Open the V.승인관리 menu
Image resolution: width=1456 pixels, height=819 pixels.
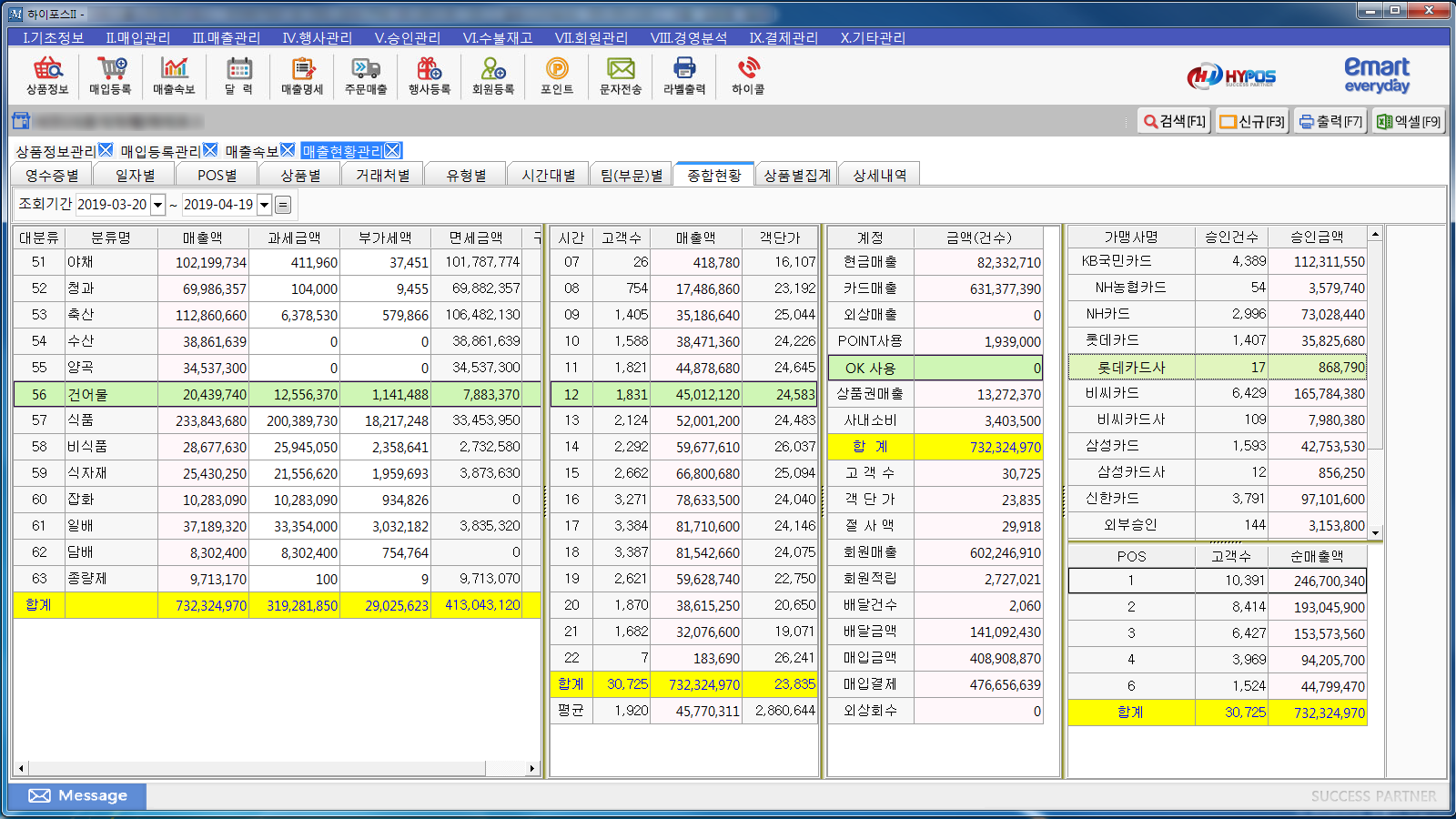(x=408, y=37)
